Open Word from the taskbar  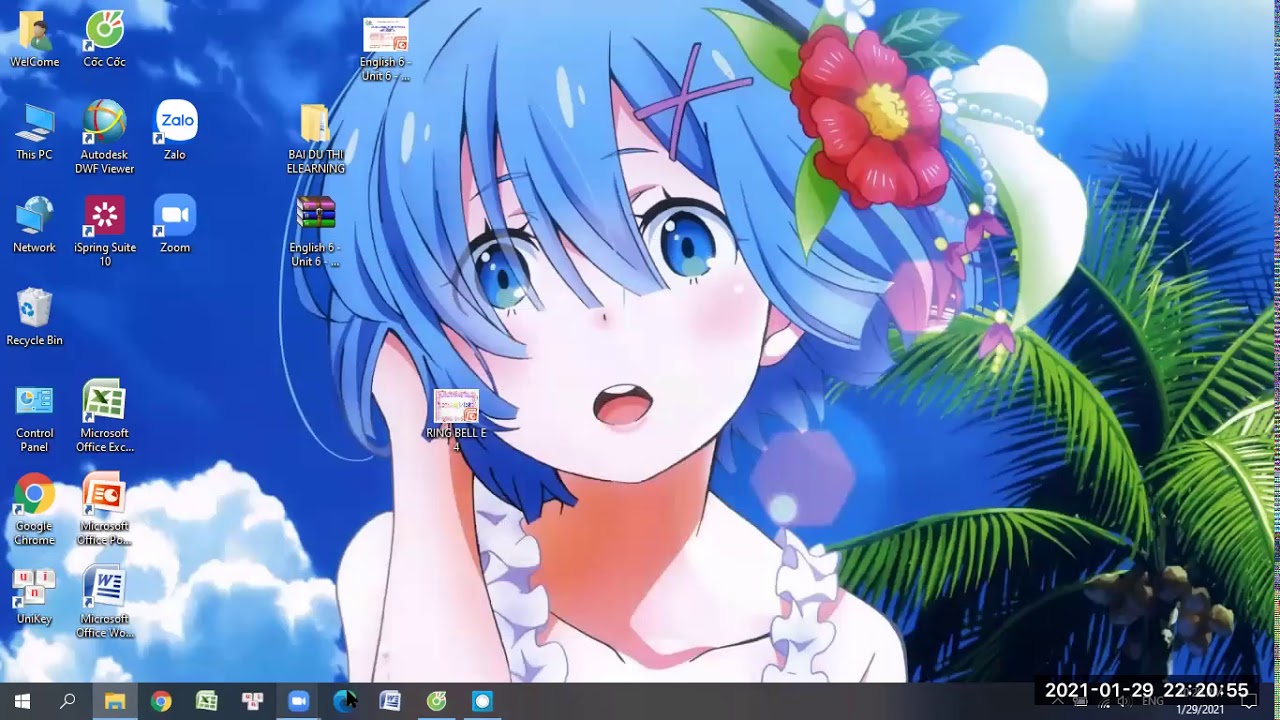[x=391, y=701]
